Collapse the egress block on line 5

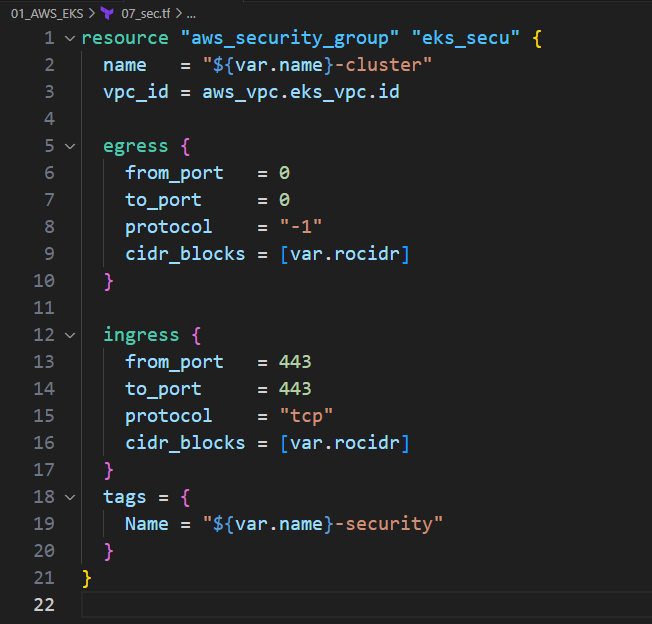[70, 146]
